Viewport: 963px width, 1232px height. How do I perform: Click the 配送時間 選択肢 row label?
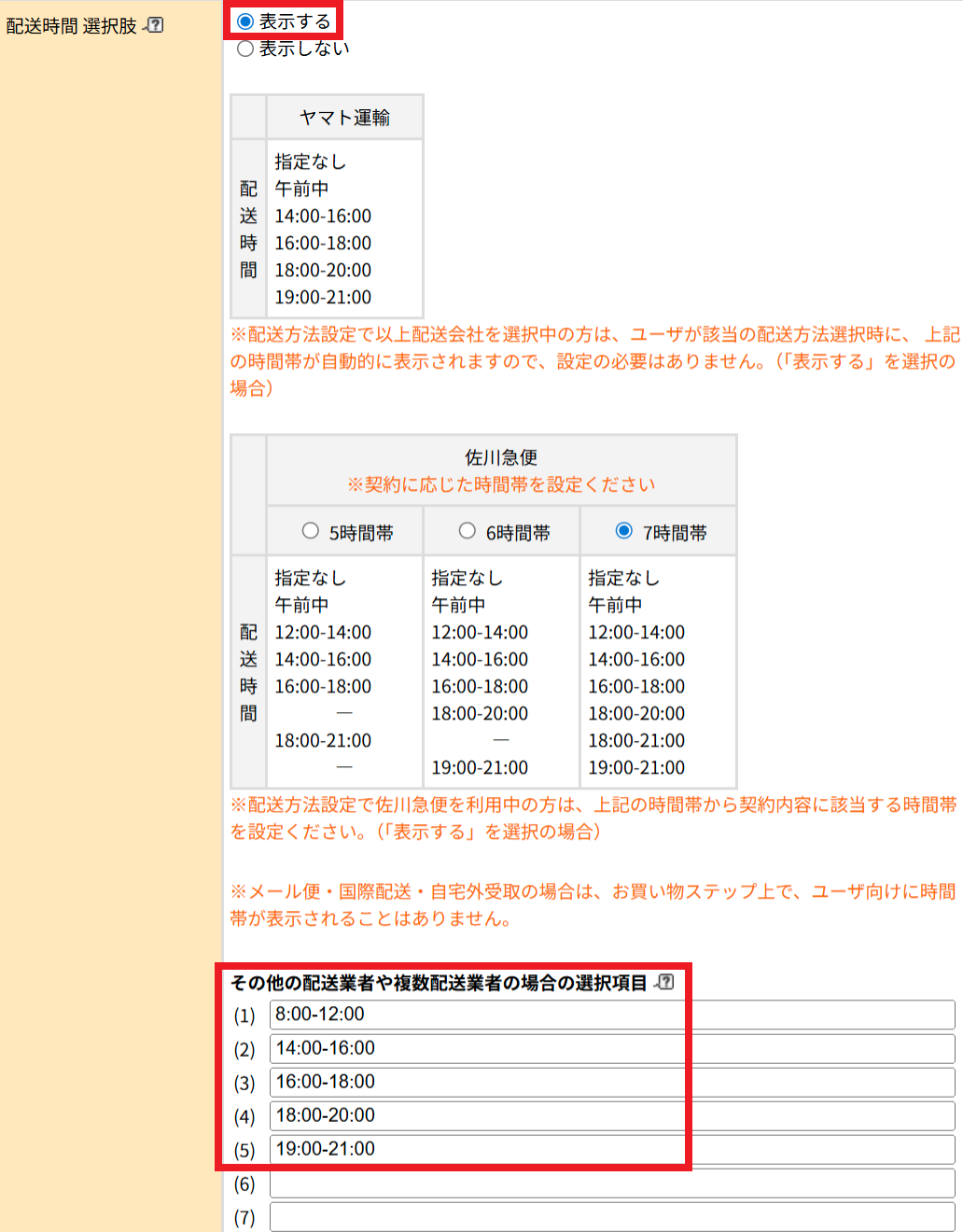pyautogui.click(x=72, y=26)
